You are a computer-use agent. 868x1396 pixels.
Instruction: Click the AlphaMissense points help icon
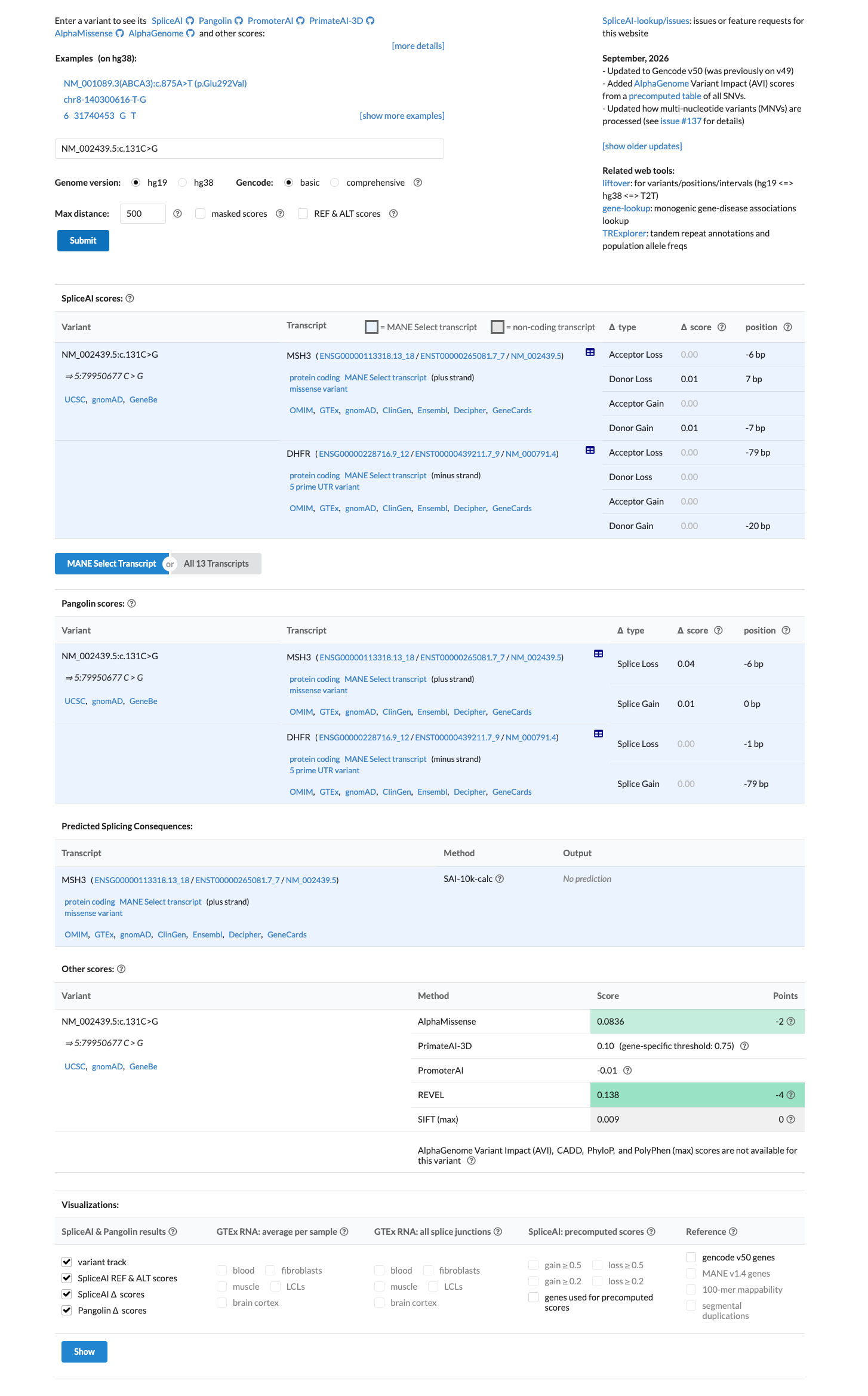click(791, 1022)
